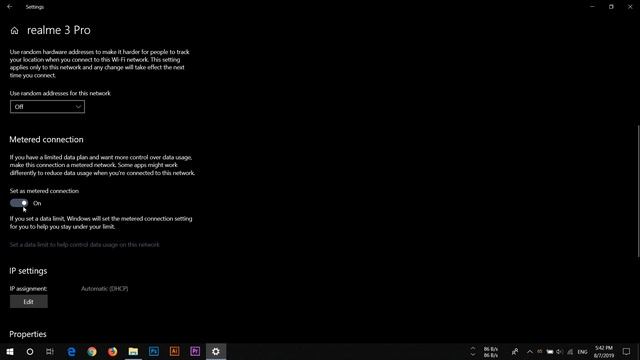Go back using the Settings back arrow

coord(9,7)
